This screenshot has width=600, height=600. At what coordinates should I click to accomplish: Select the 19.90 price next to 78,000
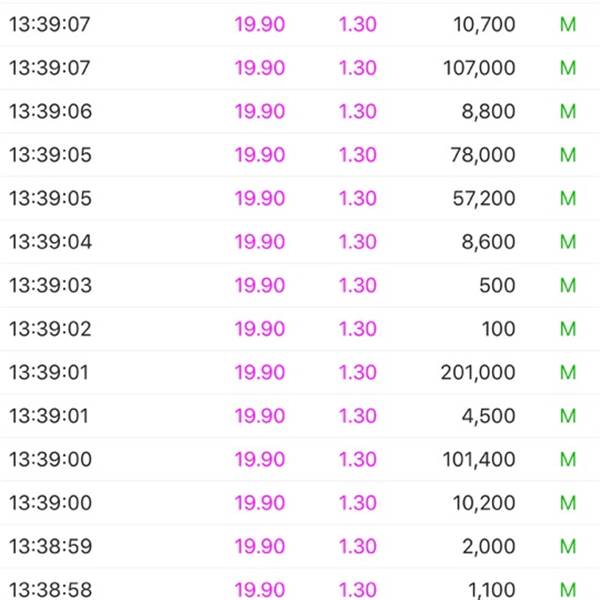pyautogui.click(x=260, y=155)
